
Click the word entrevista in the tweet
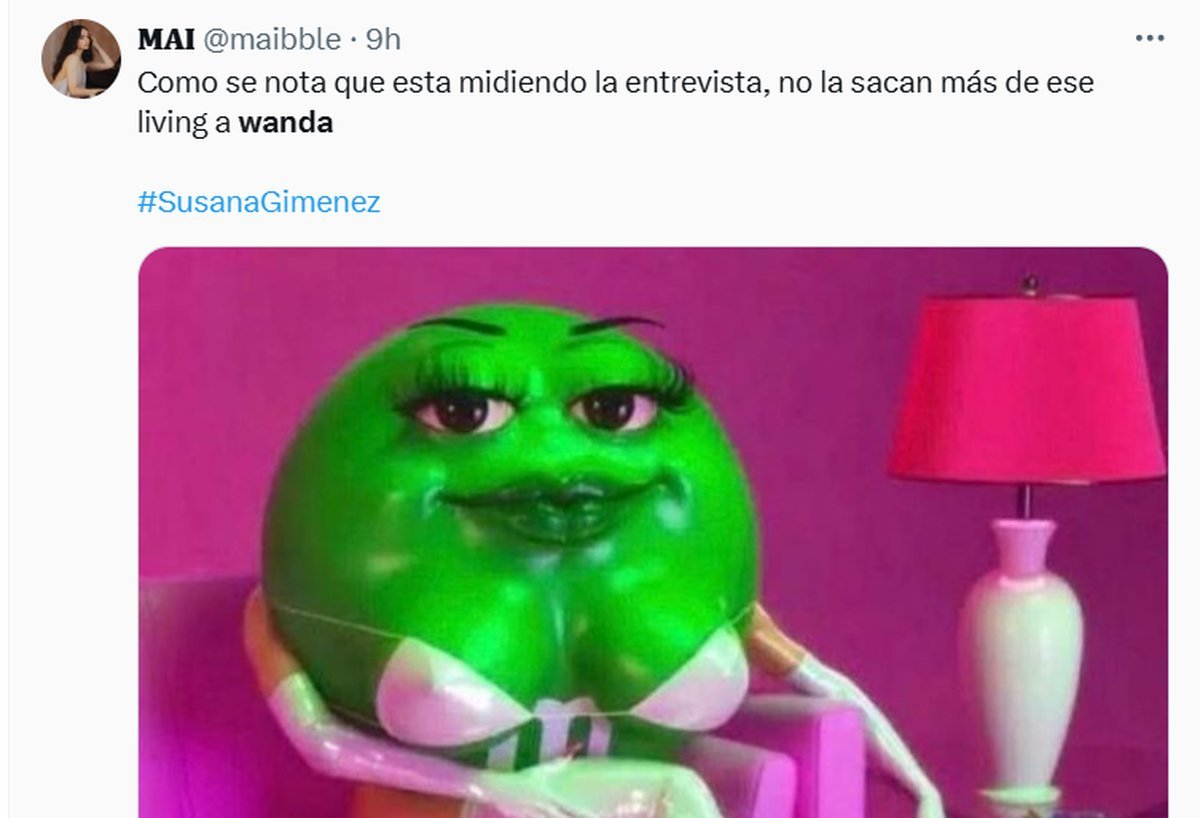coord(693,83)
